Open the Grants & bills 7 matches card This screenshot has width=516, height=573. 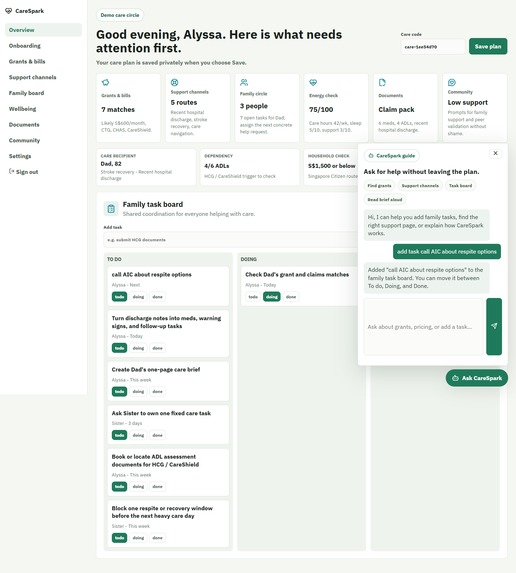click(x=128, y=108)
